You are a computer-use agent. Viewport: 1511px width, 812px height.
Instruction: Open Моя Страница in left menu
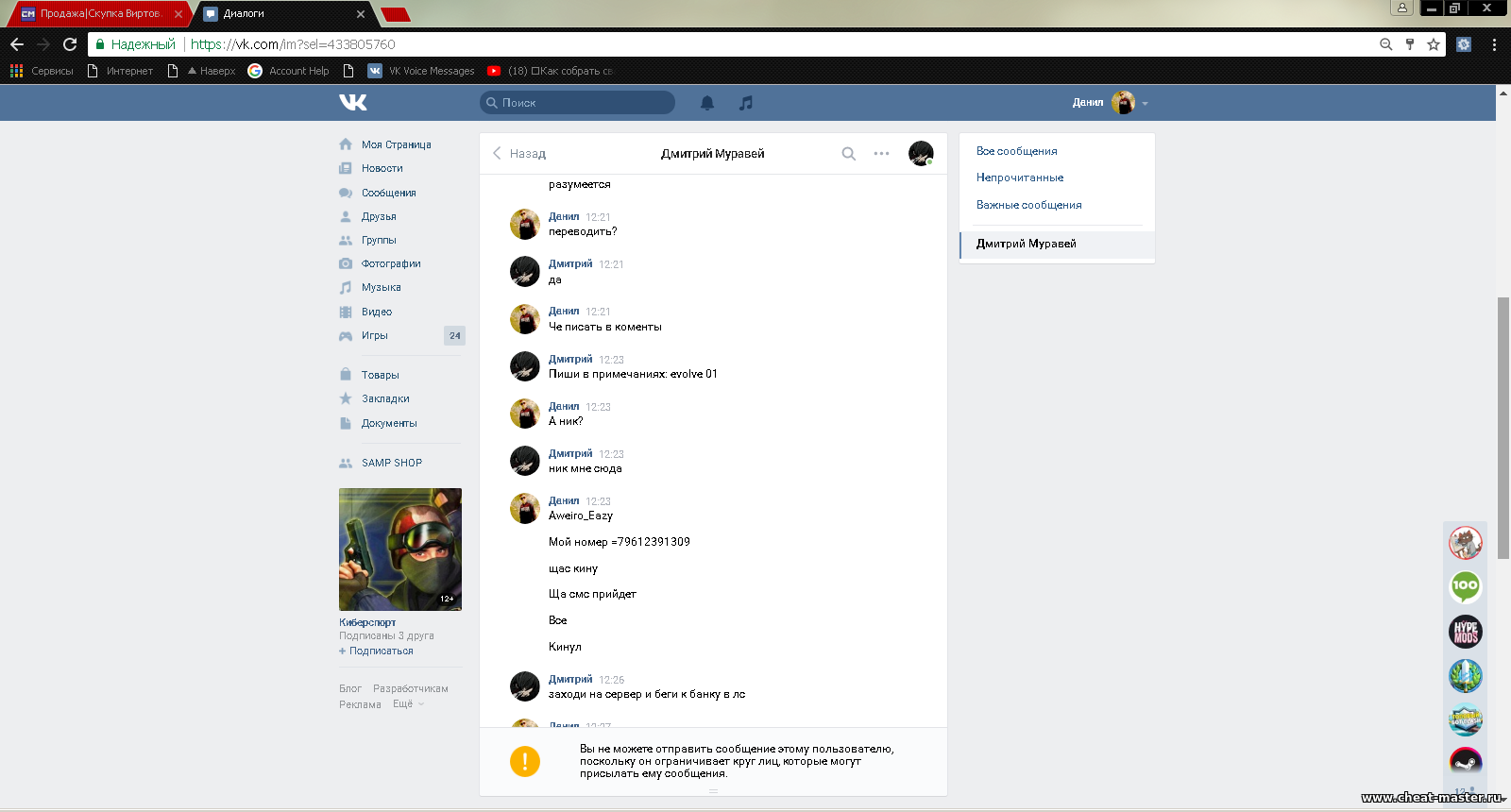click(396, 144)
